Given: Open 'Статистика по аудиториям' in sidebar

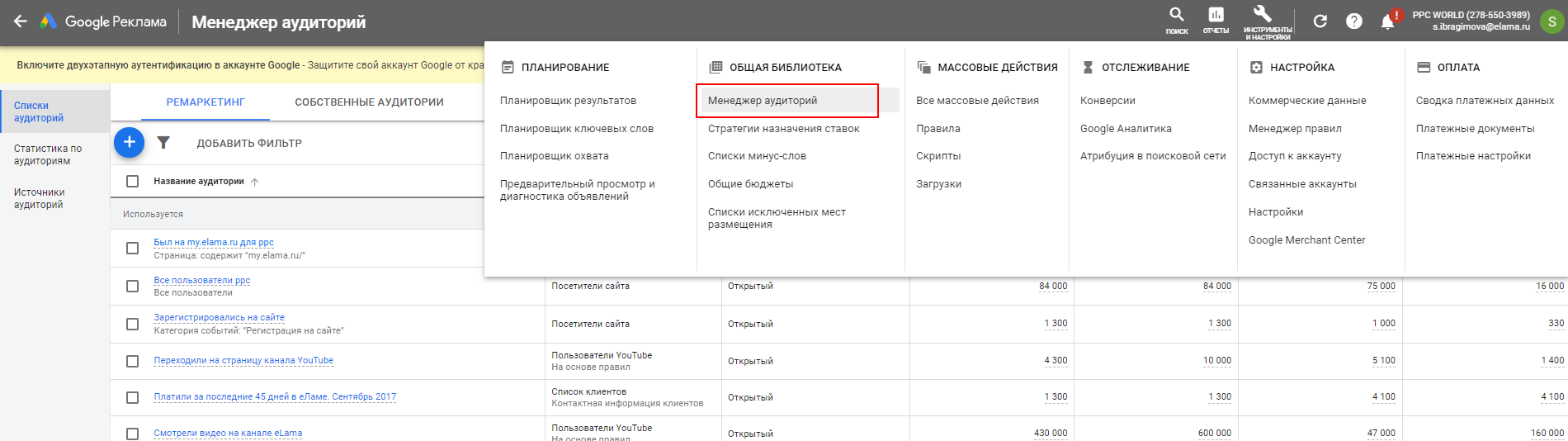Looking at the screenshot, I should (48, 154).
